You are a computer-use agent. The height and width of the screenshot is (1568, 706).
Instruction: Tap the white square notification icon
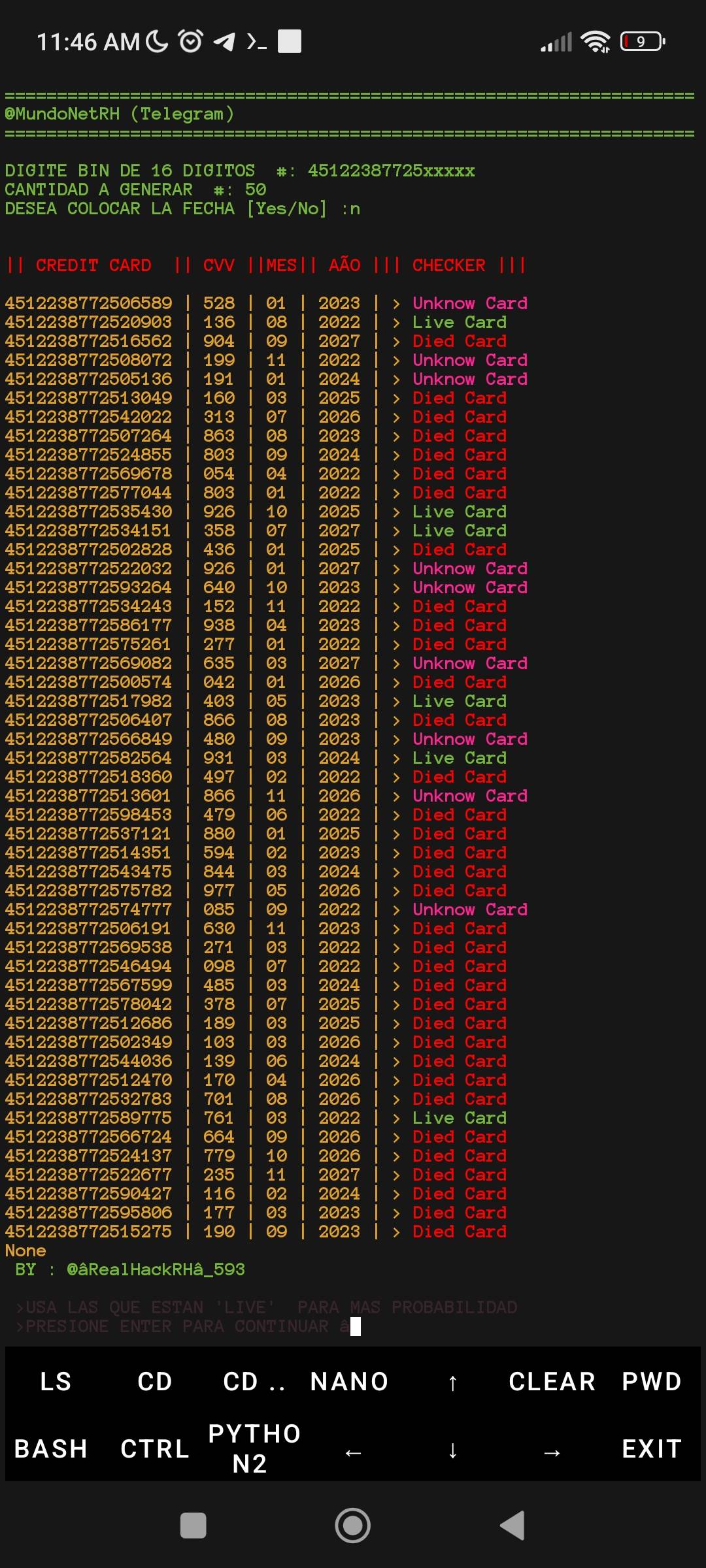[x=290, y=41]
